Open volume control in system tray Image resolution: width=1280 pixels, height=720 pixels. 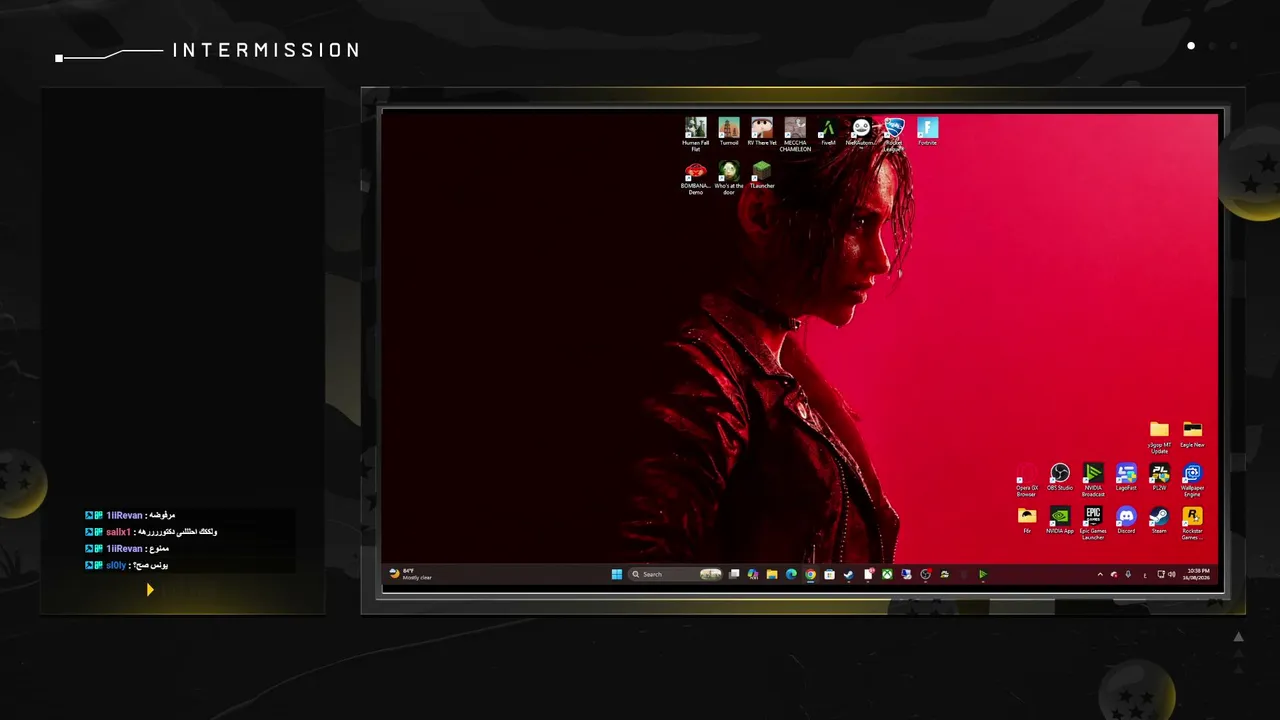coord(1171,574)
